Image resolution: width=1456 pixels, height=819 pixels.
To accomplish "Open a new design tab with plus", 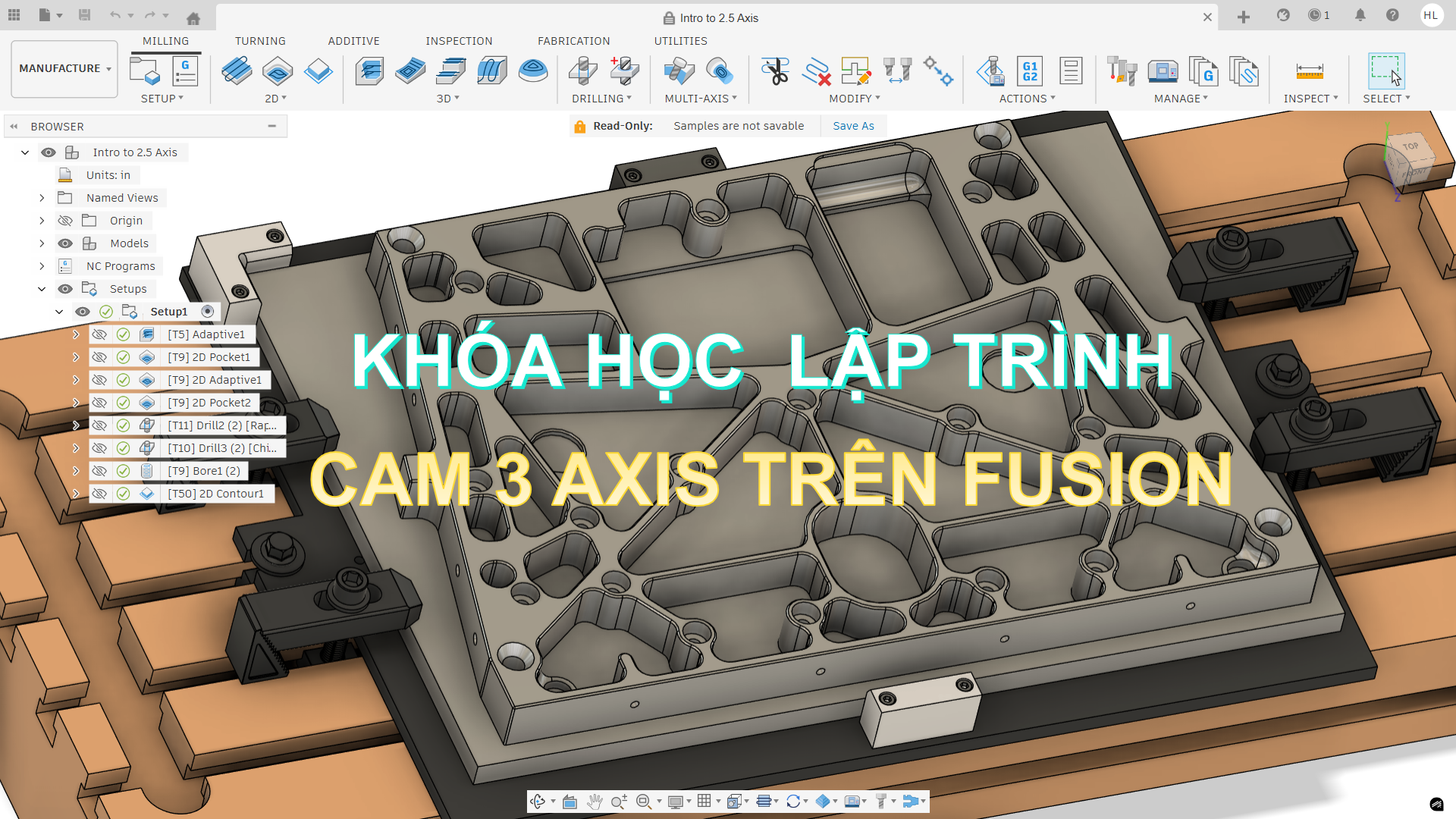I will point(1243,17).
